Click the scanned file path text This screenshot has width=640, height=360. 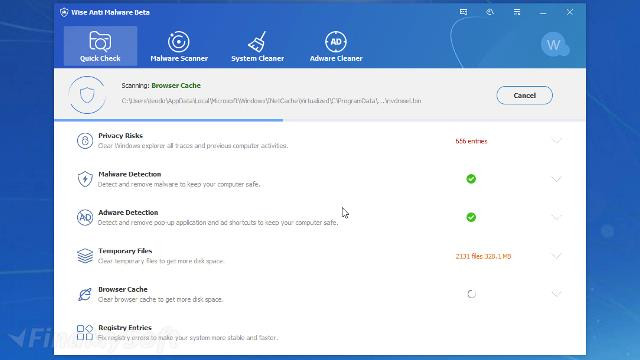pos(271,100)
